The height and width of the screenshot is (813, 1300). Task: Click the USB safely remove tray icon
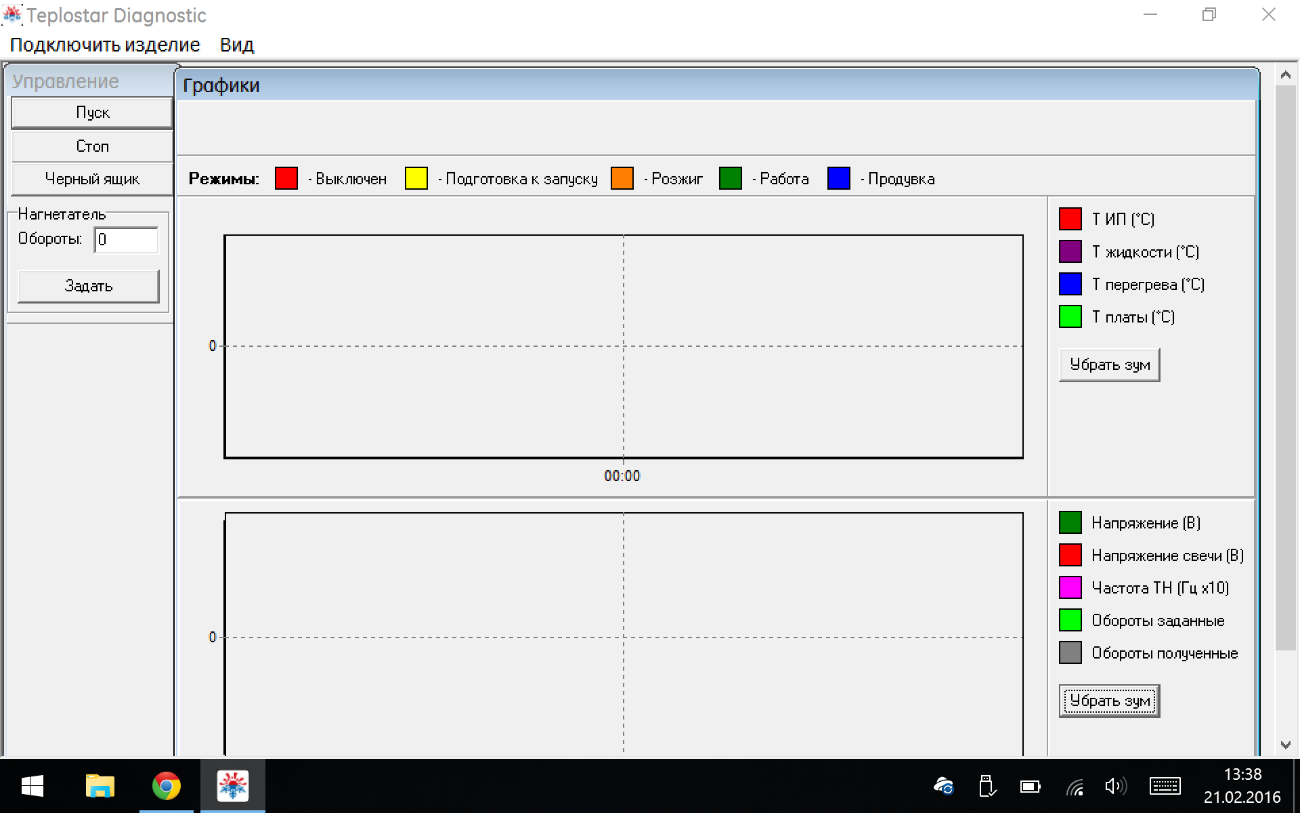[x=985, y=787]
